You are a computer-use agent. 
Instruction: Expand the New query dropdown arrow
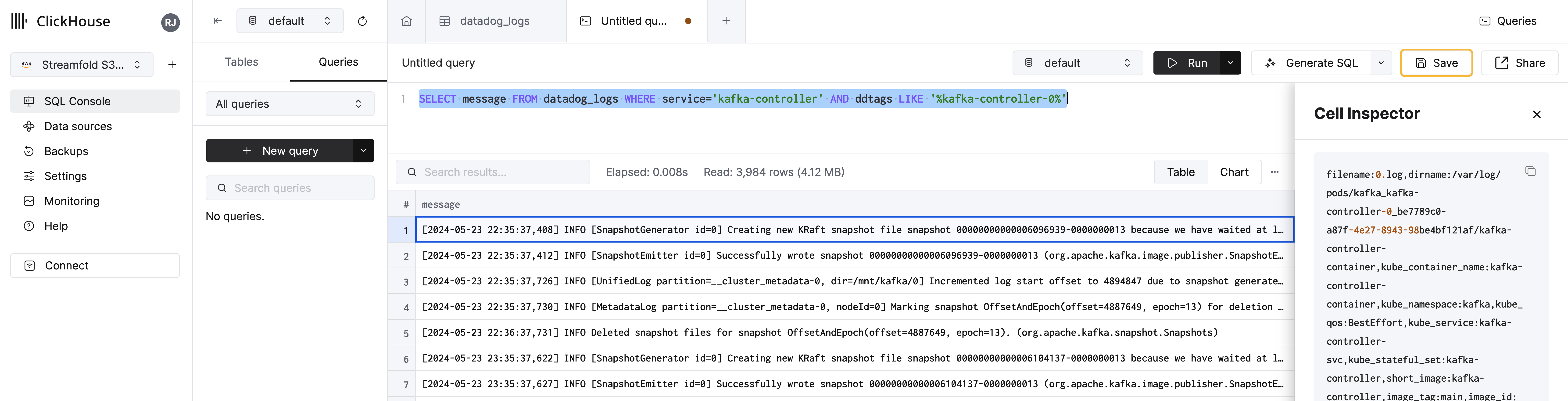pyautogui.click(x=363, y=151)
